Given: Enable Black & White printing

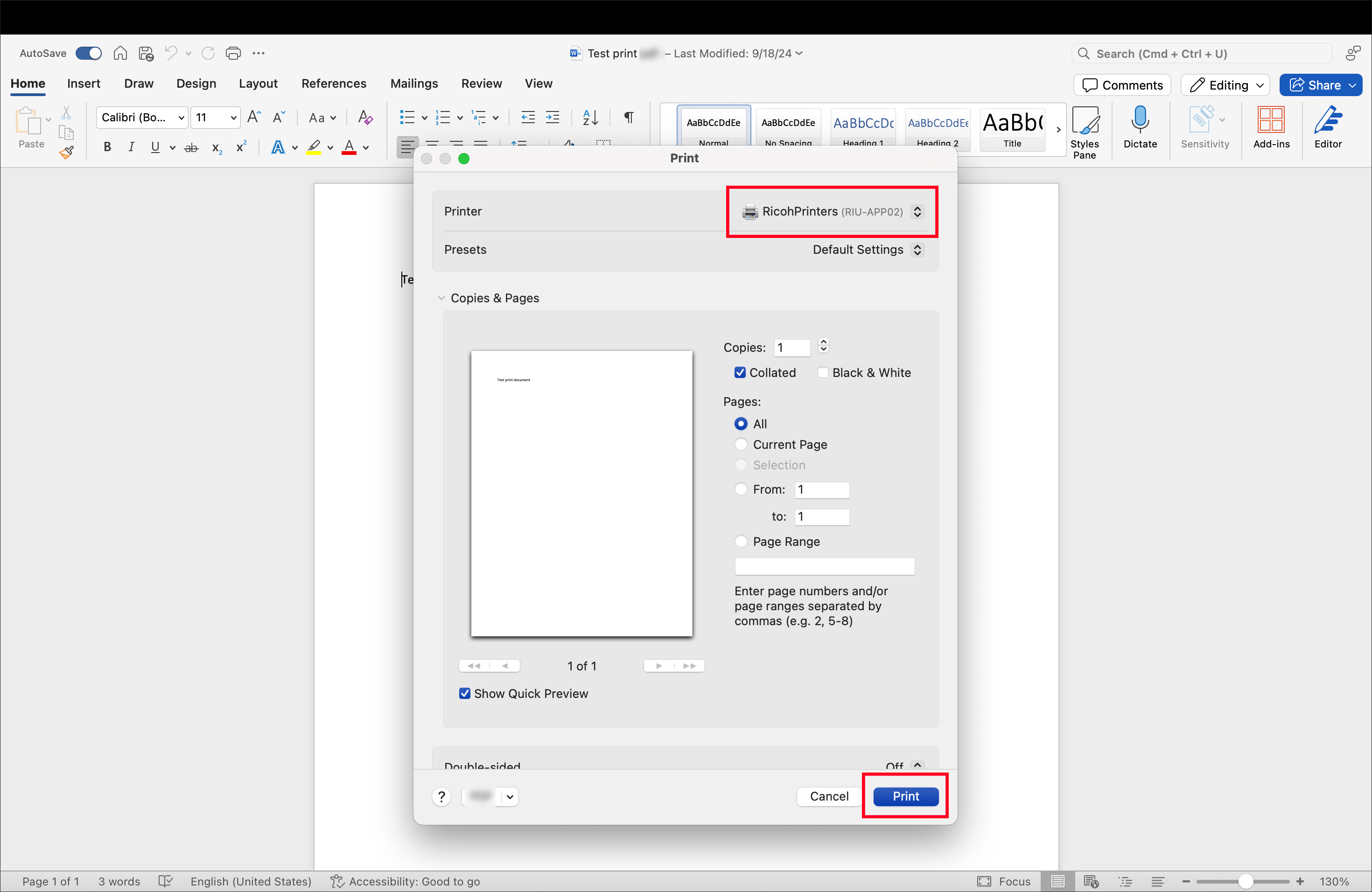Looking at the screenshot, I should [x=823, y=372].
